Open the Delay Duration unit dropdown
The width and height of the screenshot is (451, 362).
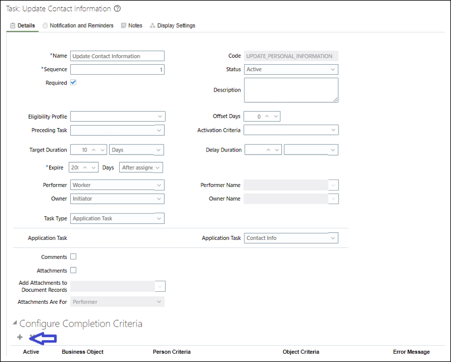pyautogui.click(x=311, y=150)
